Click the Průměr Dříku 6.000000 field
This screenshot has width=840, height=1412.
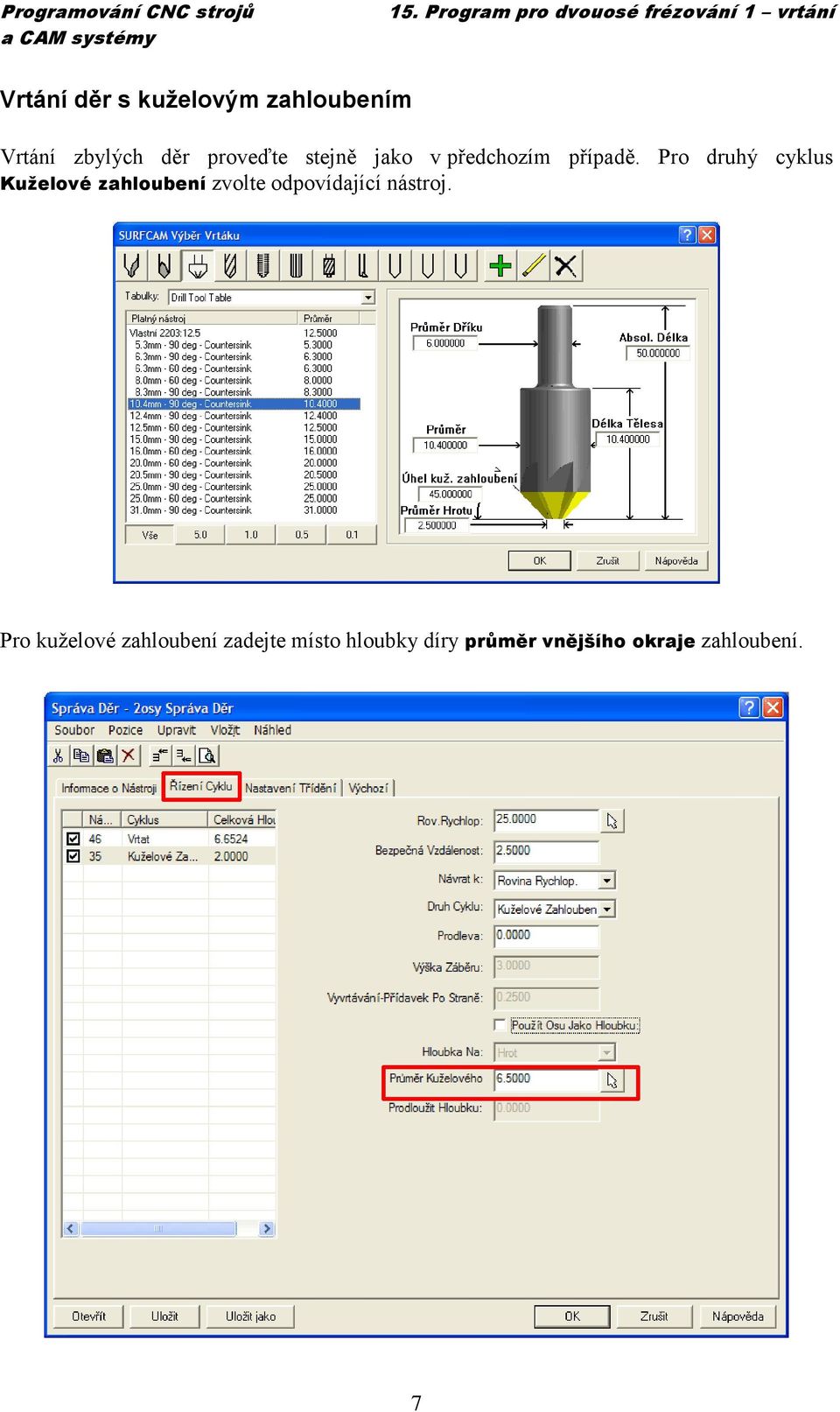coord(445,343)
